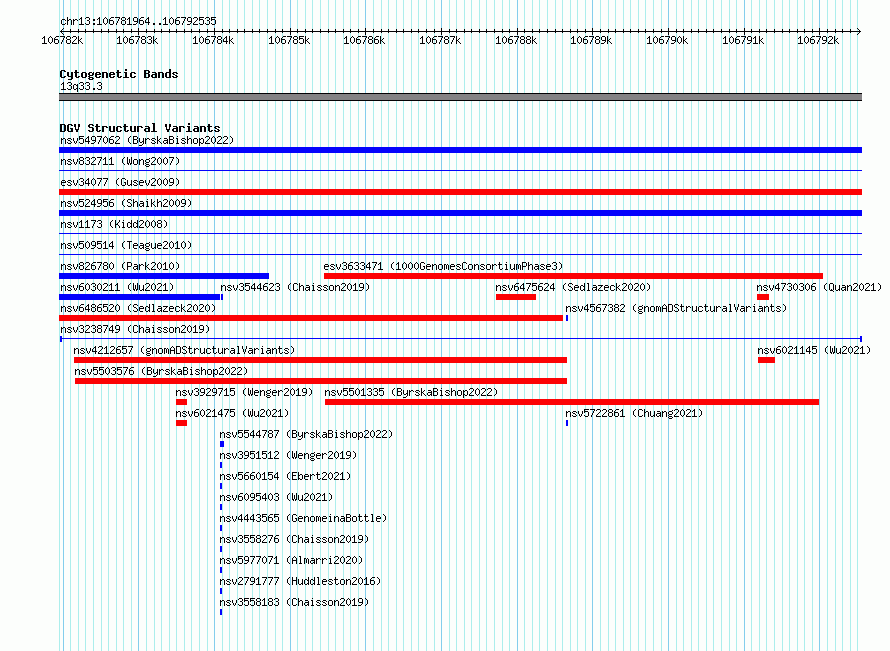Click nsv4443565 (GenomeinaBottle) label
This screenshot has width=890, height=651.
[304, 518]
